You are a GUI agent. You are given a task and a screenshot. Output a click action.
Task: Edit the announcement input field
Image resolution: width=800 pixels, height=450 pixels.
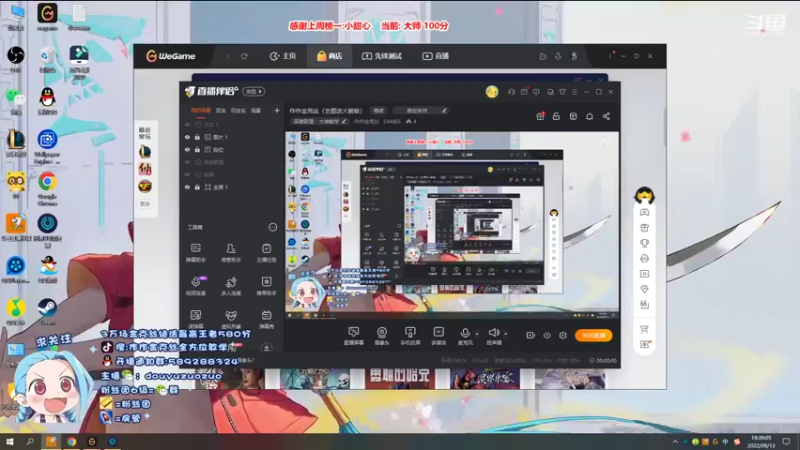tap(421, 111)
